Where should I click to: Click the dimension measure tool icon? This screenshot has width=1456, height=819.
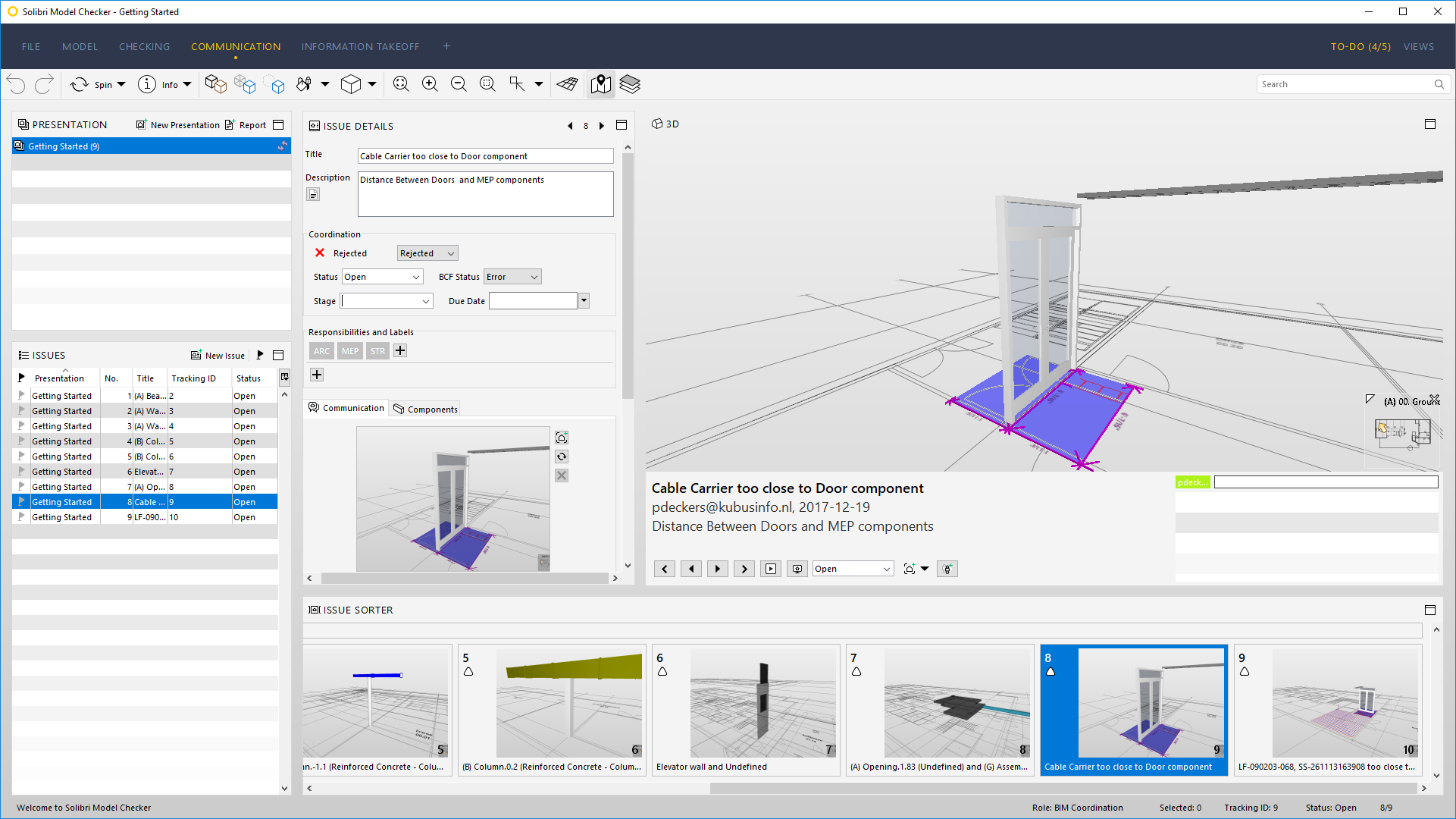[517, 84]
